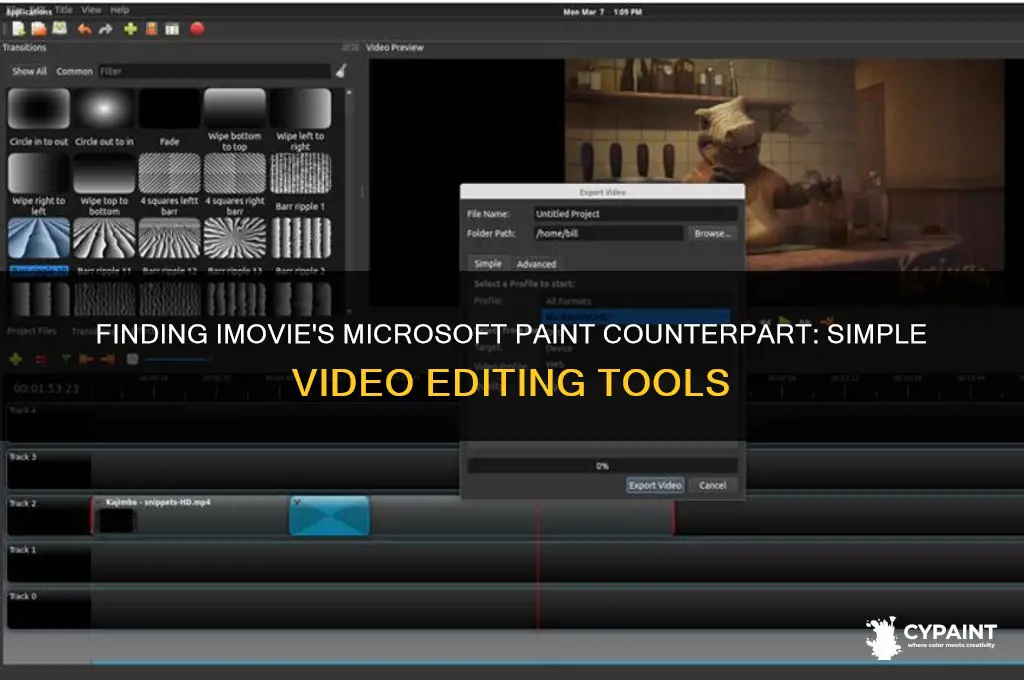Click the Browse... button
Screen dimensions: 1024x680
(x=712, y=233)
